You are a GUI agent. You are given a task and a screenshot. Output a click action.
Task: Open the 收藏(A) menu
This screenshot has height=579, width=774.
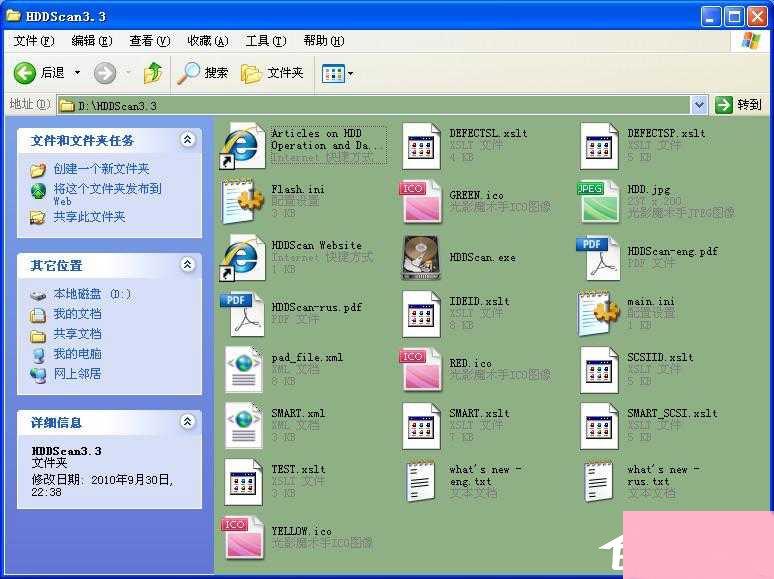[x=208, y=41]
